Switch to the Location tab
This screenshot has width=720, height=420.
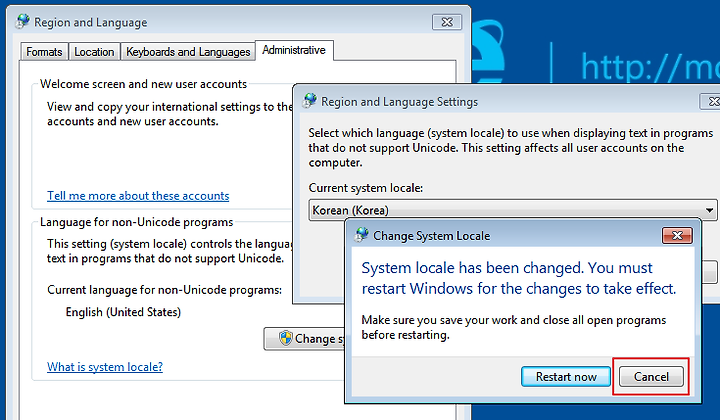[94, 52]
